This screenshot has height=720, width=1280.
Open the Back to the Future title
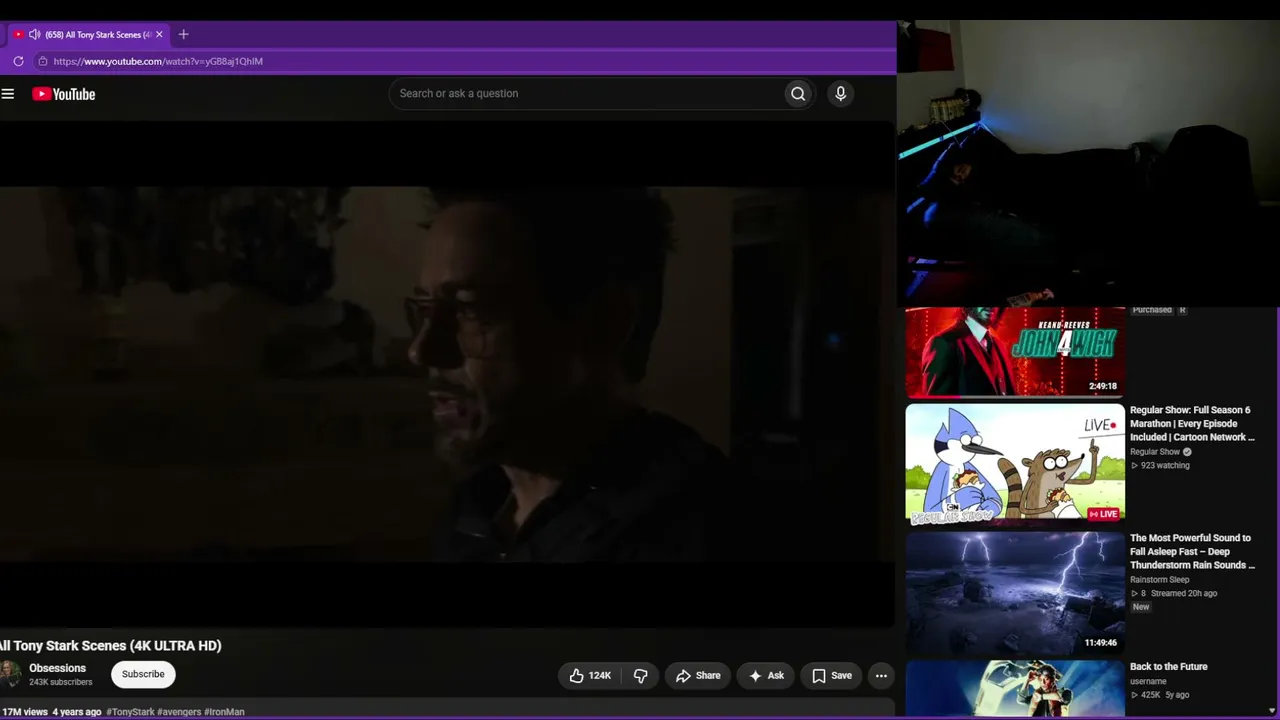pos(1168,667)
